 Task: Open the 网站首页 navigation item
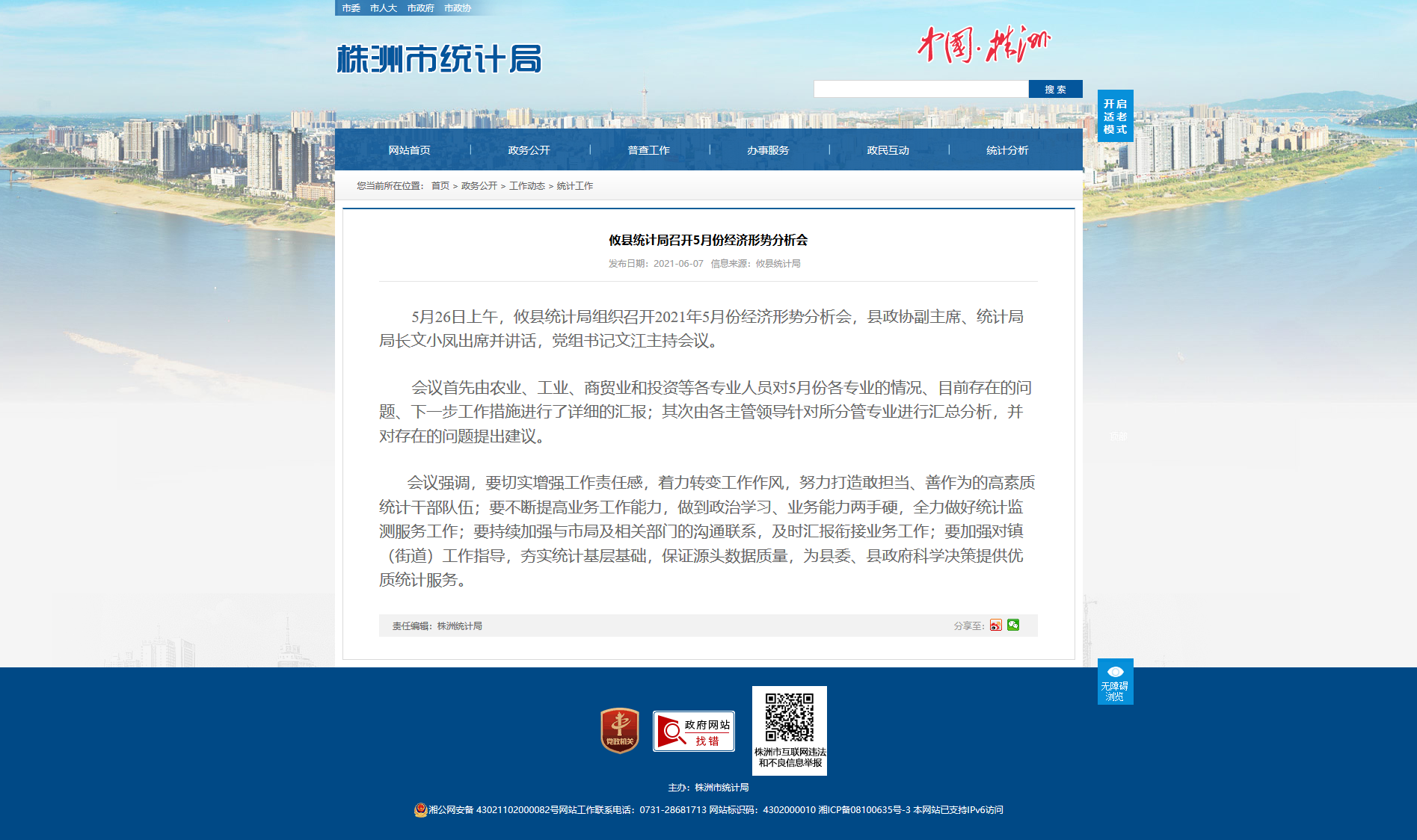coord(409,150)
